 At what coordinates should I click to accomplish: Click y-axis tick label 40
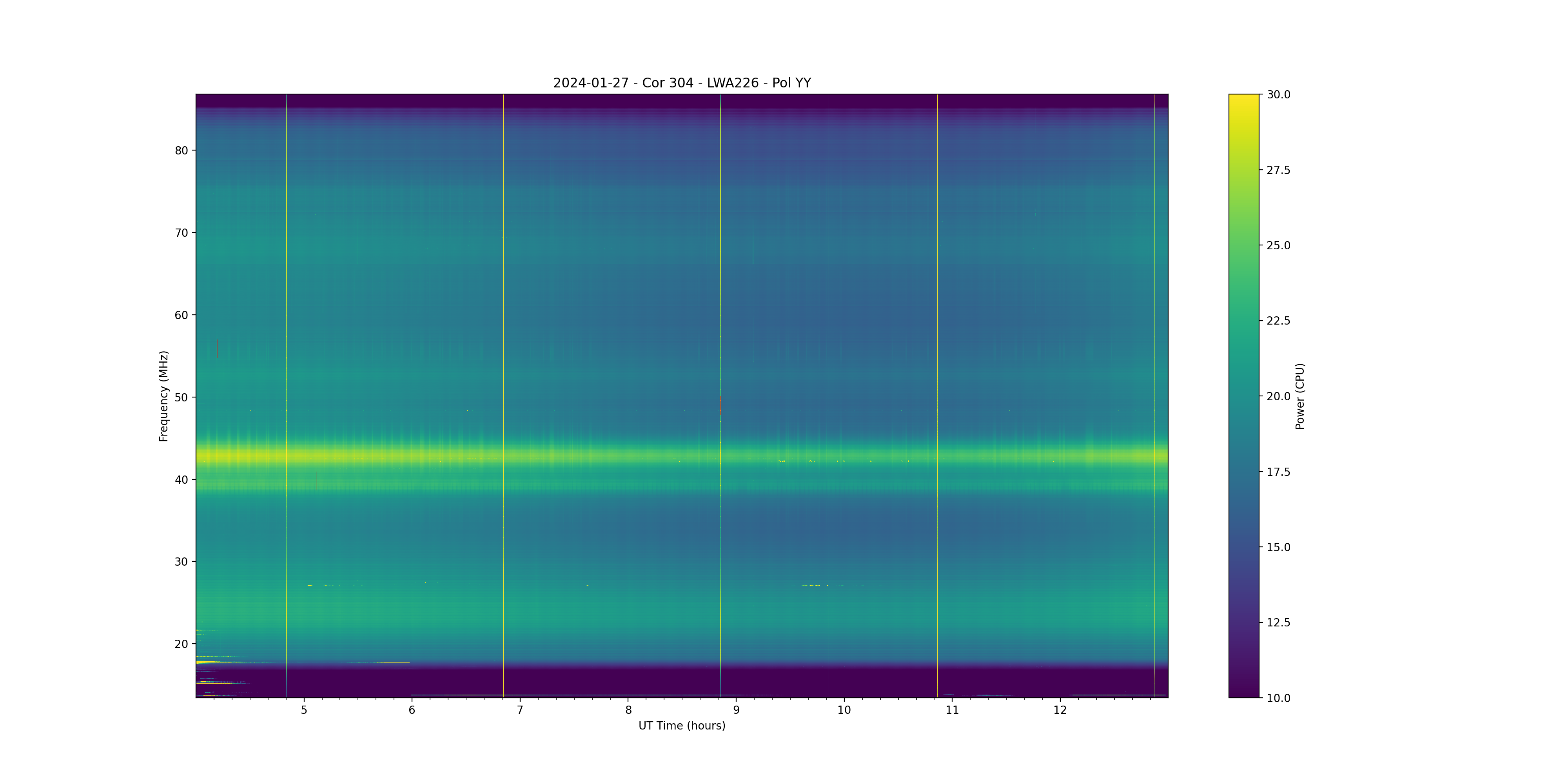pos(181,480)
